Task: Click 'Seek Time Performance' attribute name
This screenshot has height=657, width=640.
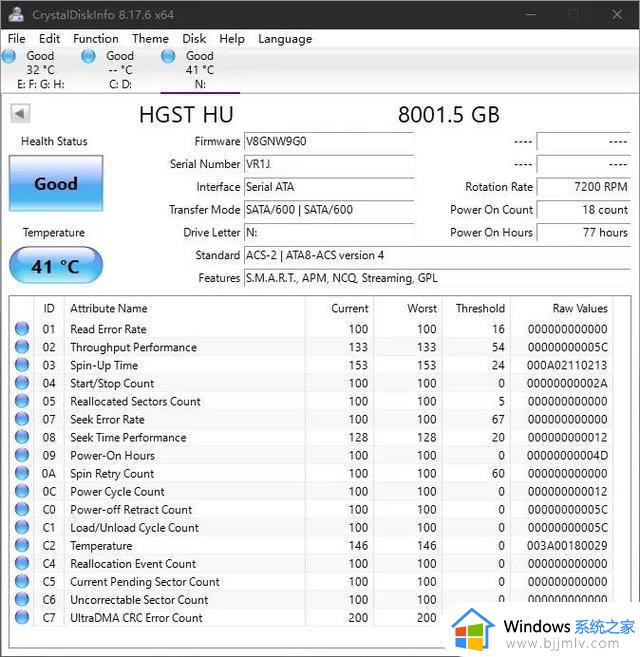Action: [128, 437]
